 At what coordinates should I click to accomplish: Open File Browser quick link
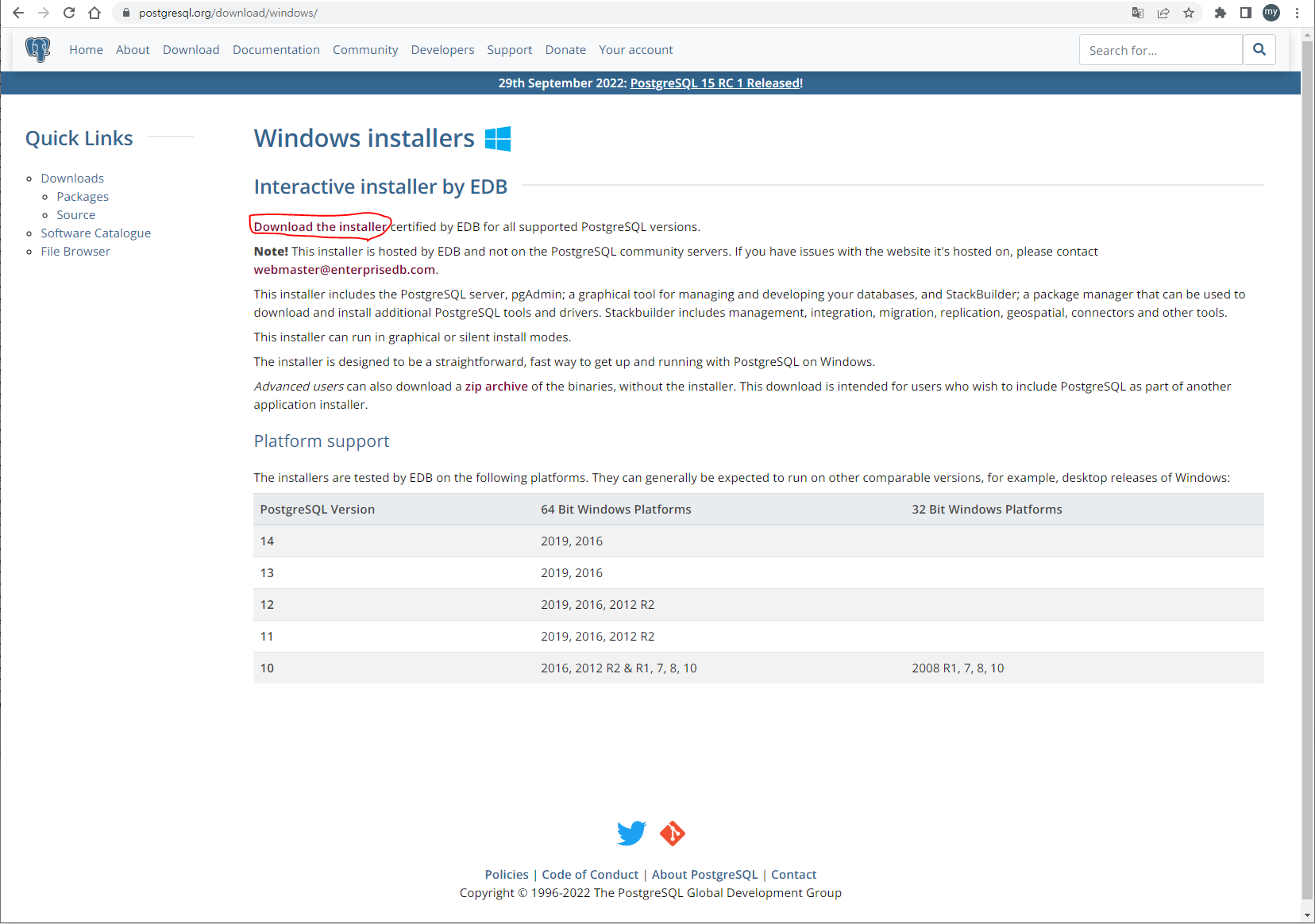[75, 252]
